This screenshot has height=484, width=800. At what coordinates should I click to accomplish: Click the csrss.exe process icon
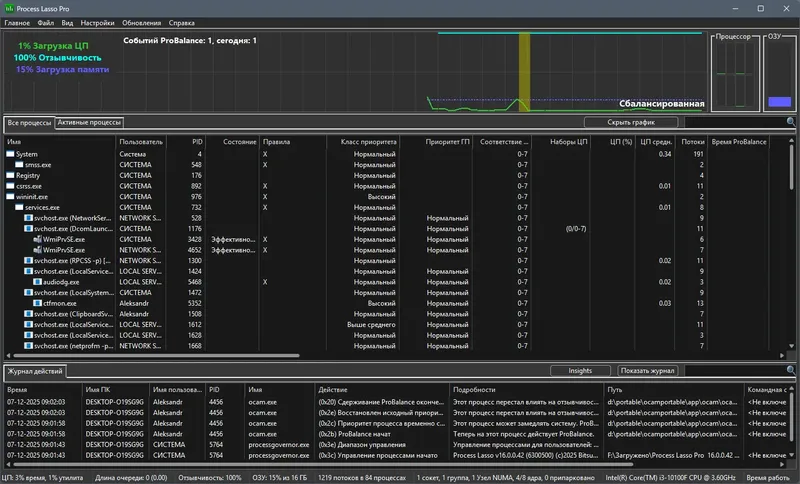(x=12, y=186)
